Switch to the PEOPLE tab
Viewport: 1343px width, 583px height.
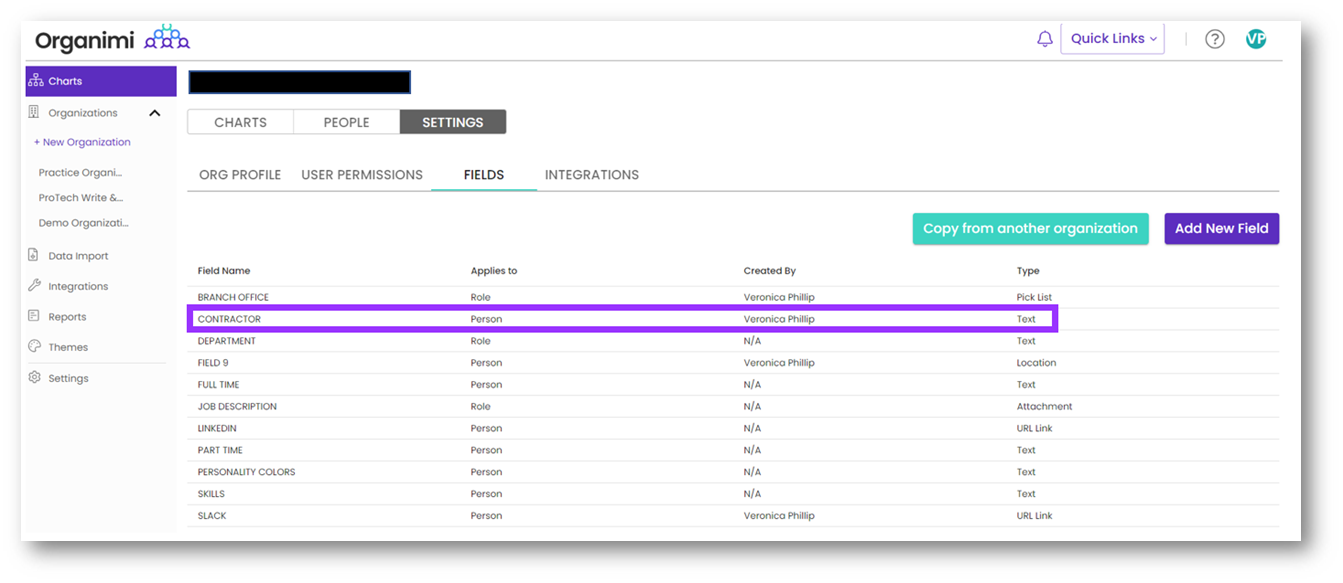point(346,122)
